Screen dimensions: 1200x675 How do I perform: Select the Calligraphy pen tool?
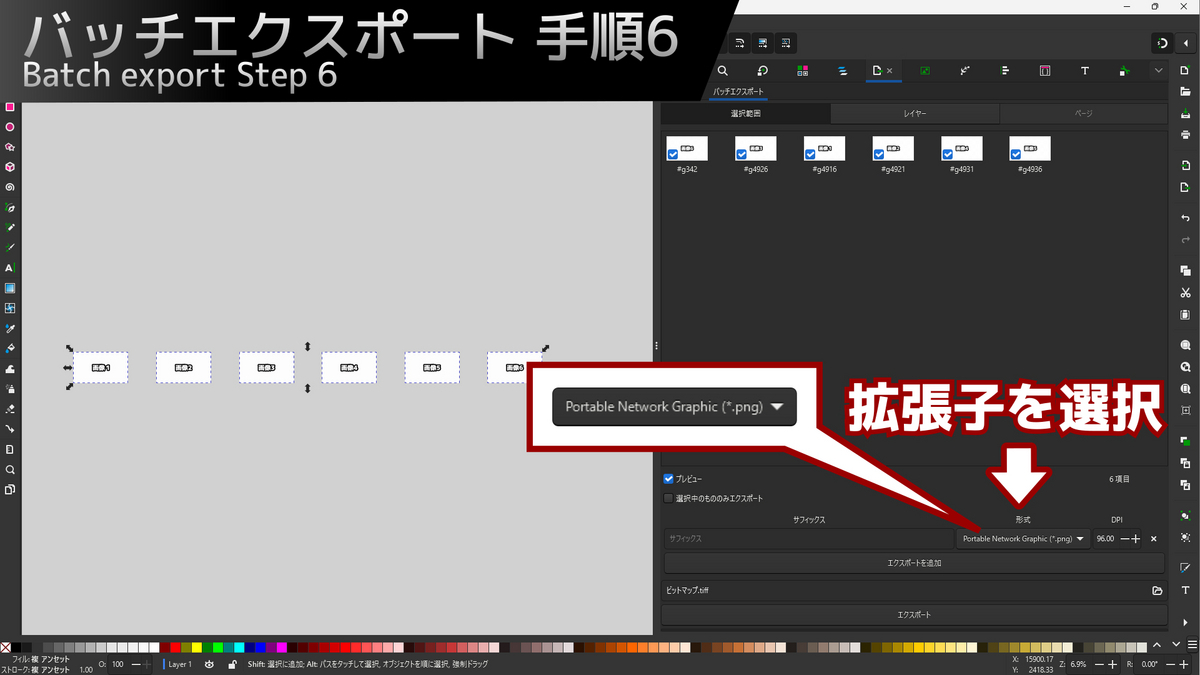point(8,248)
